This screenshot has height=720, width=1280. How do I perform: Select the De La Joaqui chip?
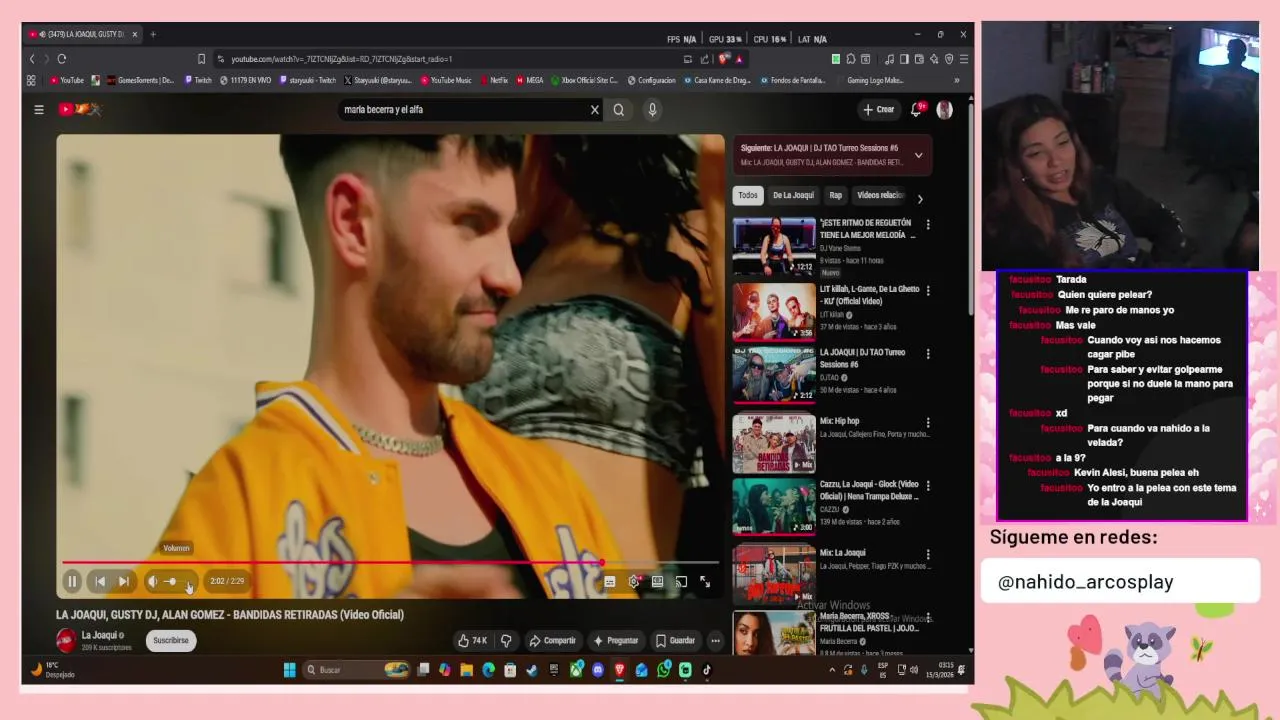tap(793, 196)
